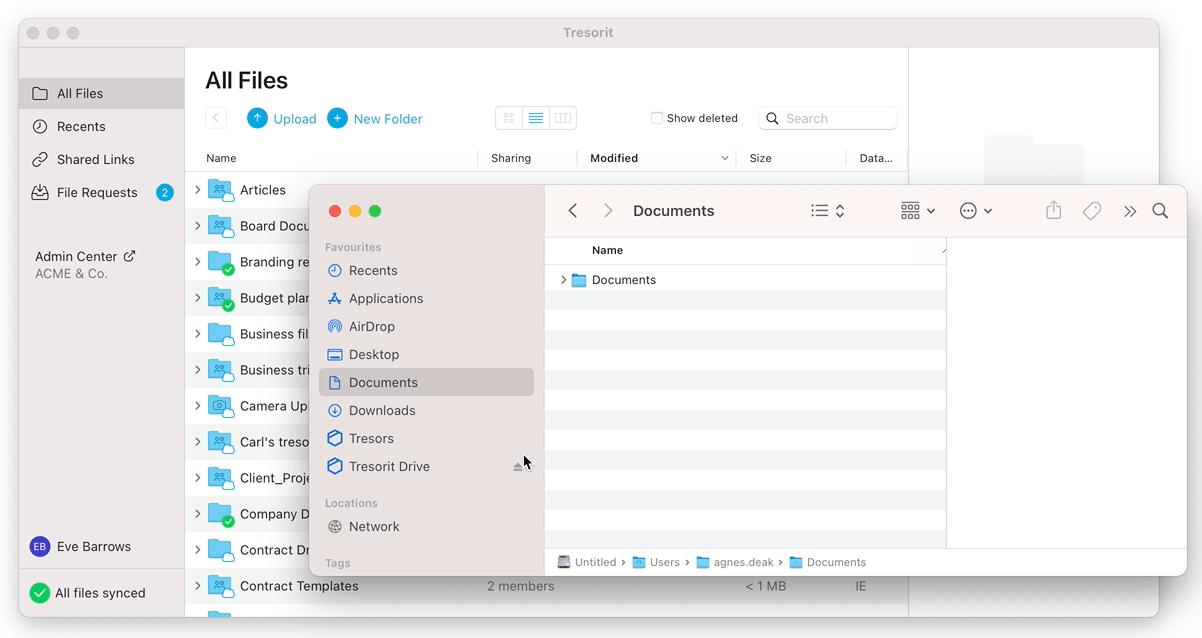The image size is (1202, 638).
Task: Open Downloads in the Finder sidebar
Action: pyautogui.click(x=426, y=410)
